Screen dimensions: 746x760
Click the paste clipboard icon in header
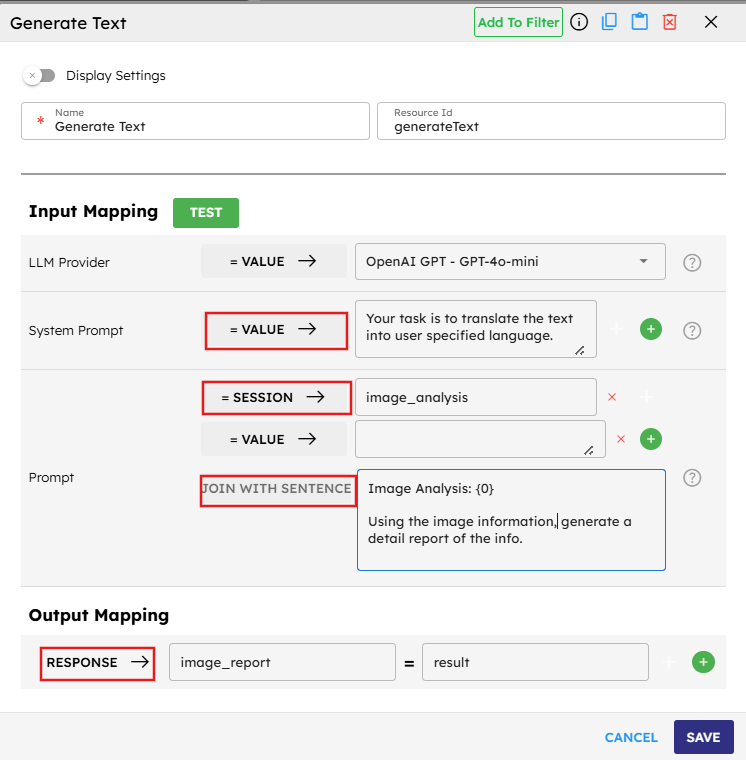click(x=639, y=22)
